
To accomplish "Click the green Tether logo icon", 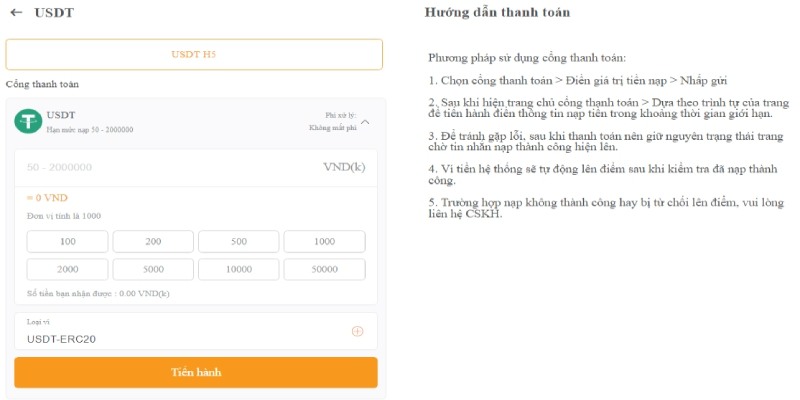I will (x=28, y=122).
